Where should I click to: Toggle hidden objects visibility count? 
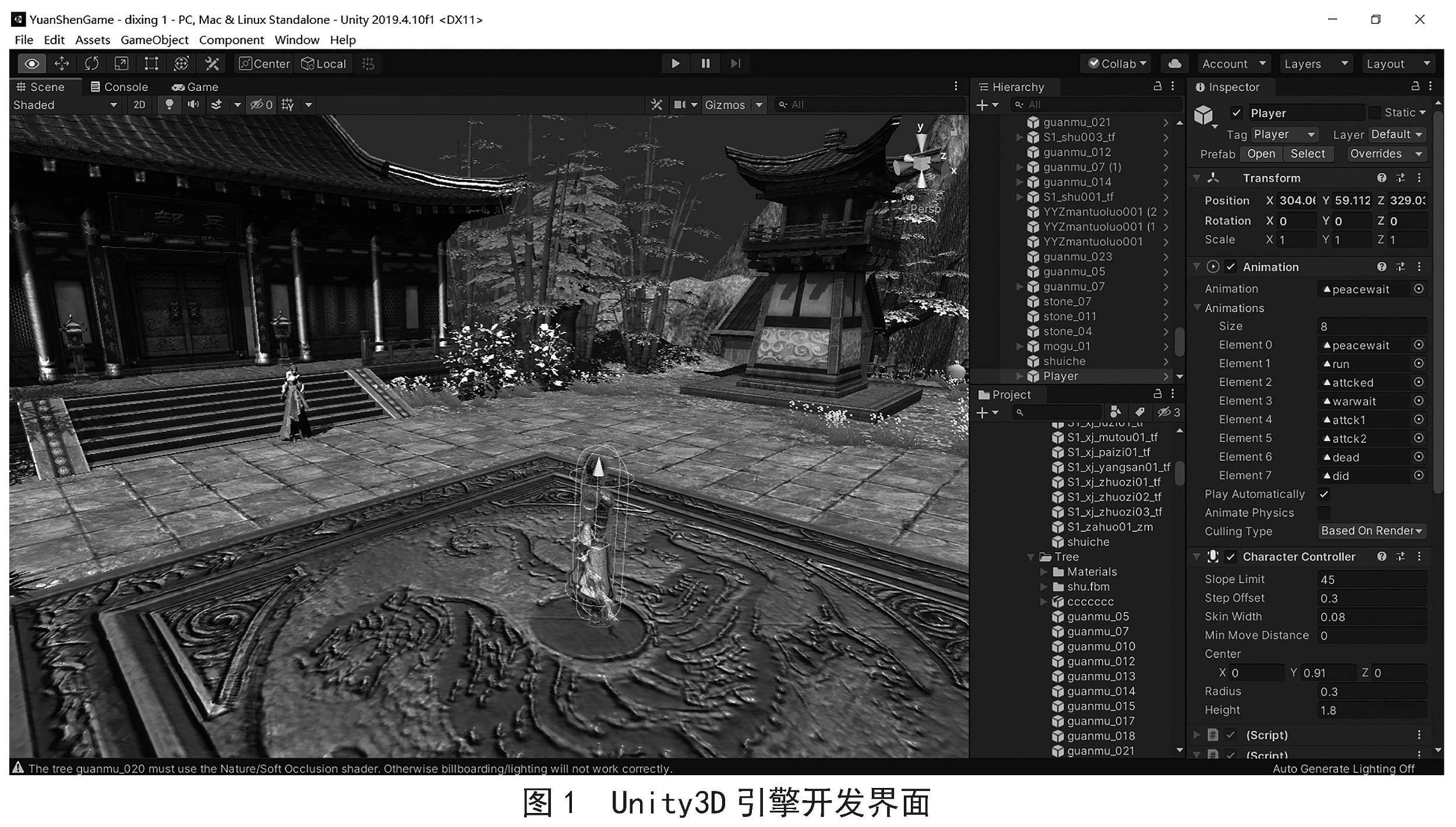261,105
